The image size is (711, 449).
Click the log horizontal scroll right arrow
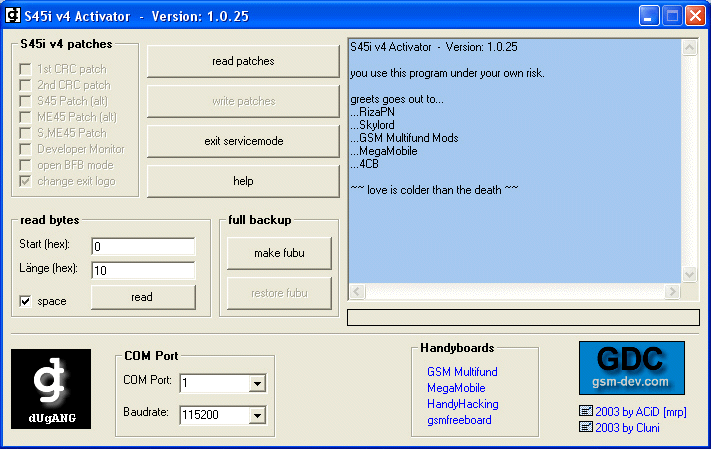[x=672, y=291]
